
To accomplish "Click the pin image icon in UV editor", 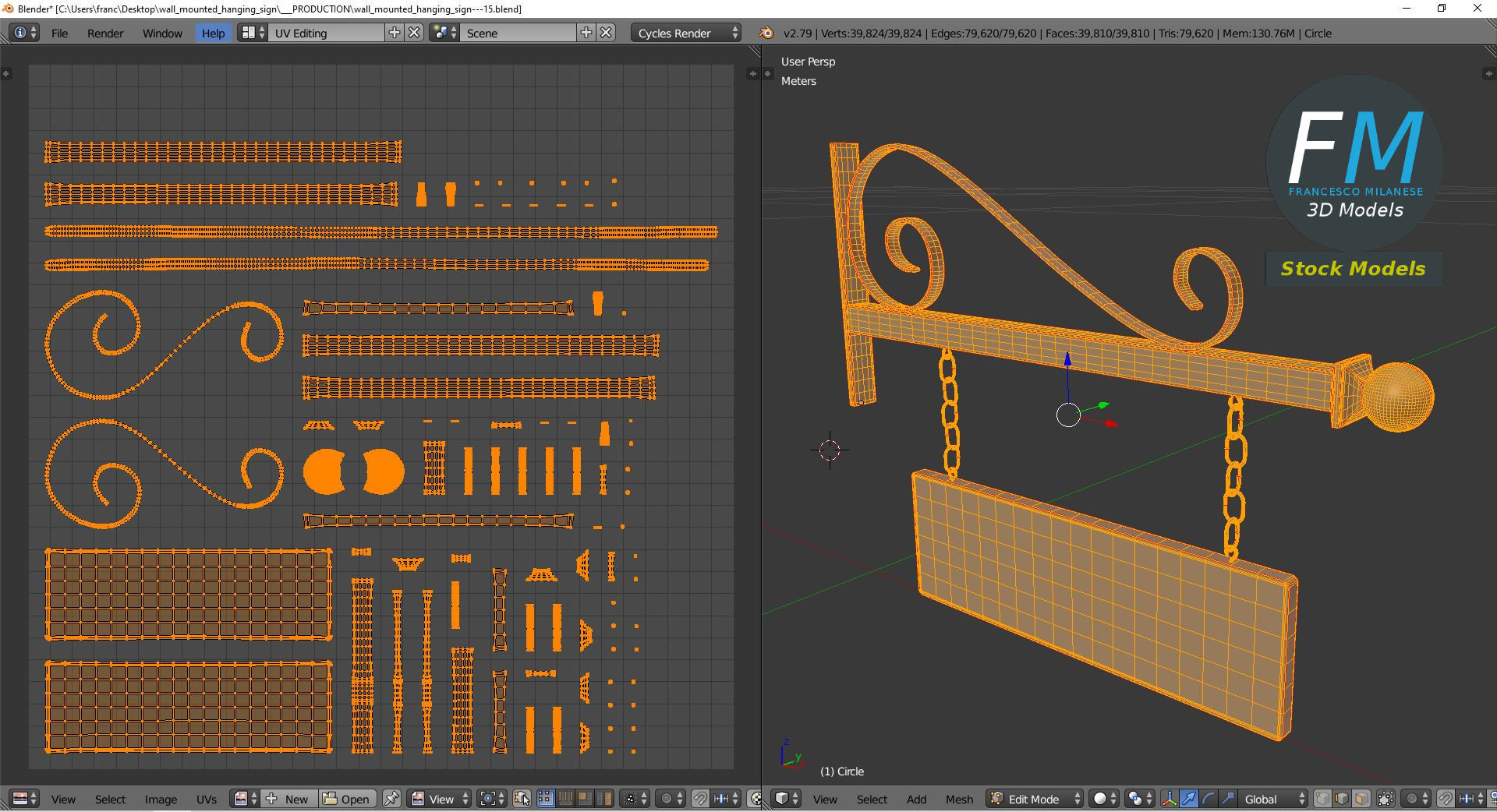I will click(391, 799).
